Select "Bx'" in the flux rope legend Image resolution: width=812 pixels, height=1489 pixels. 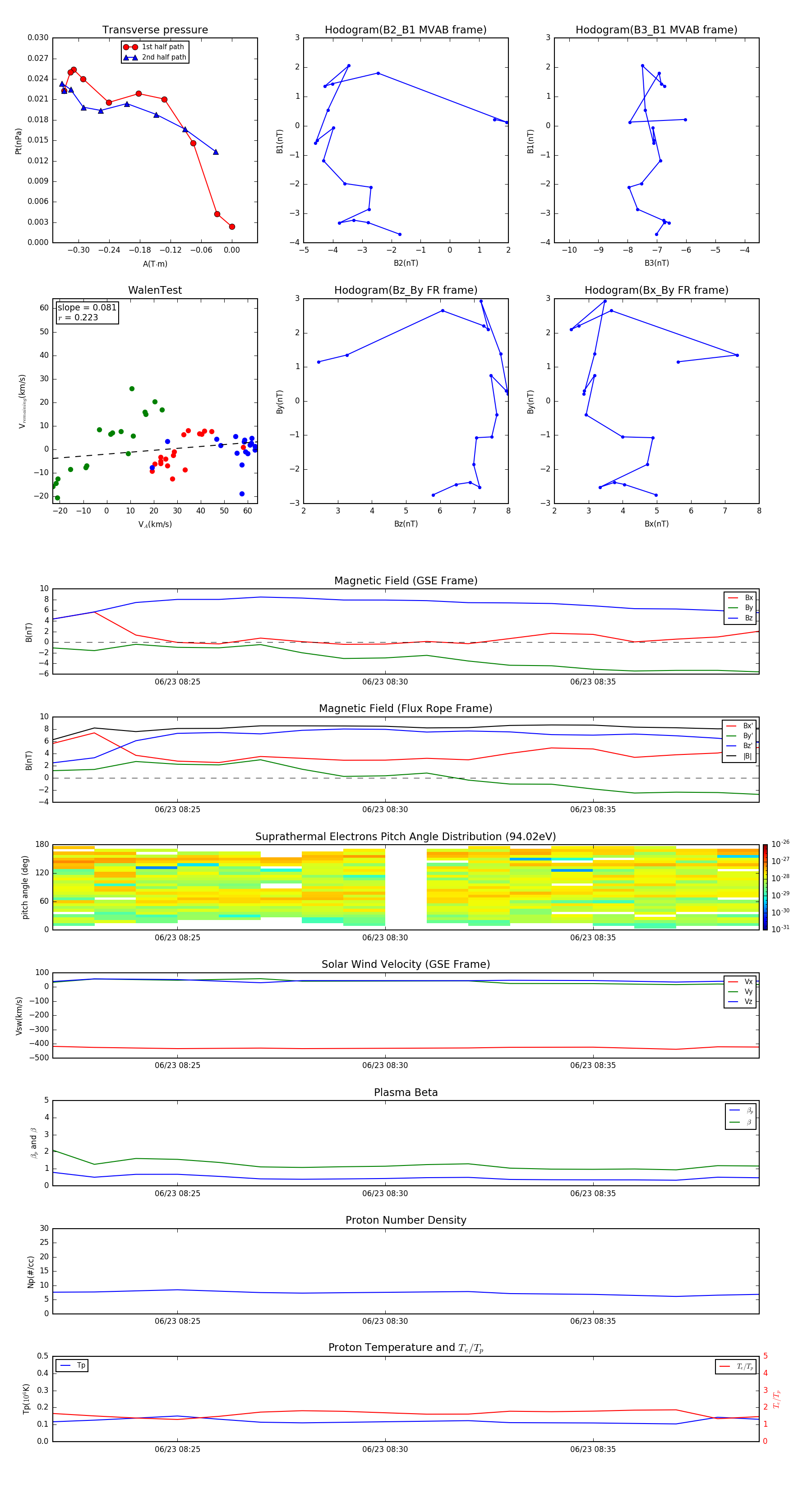click(740, 726)
